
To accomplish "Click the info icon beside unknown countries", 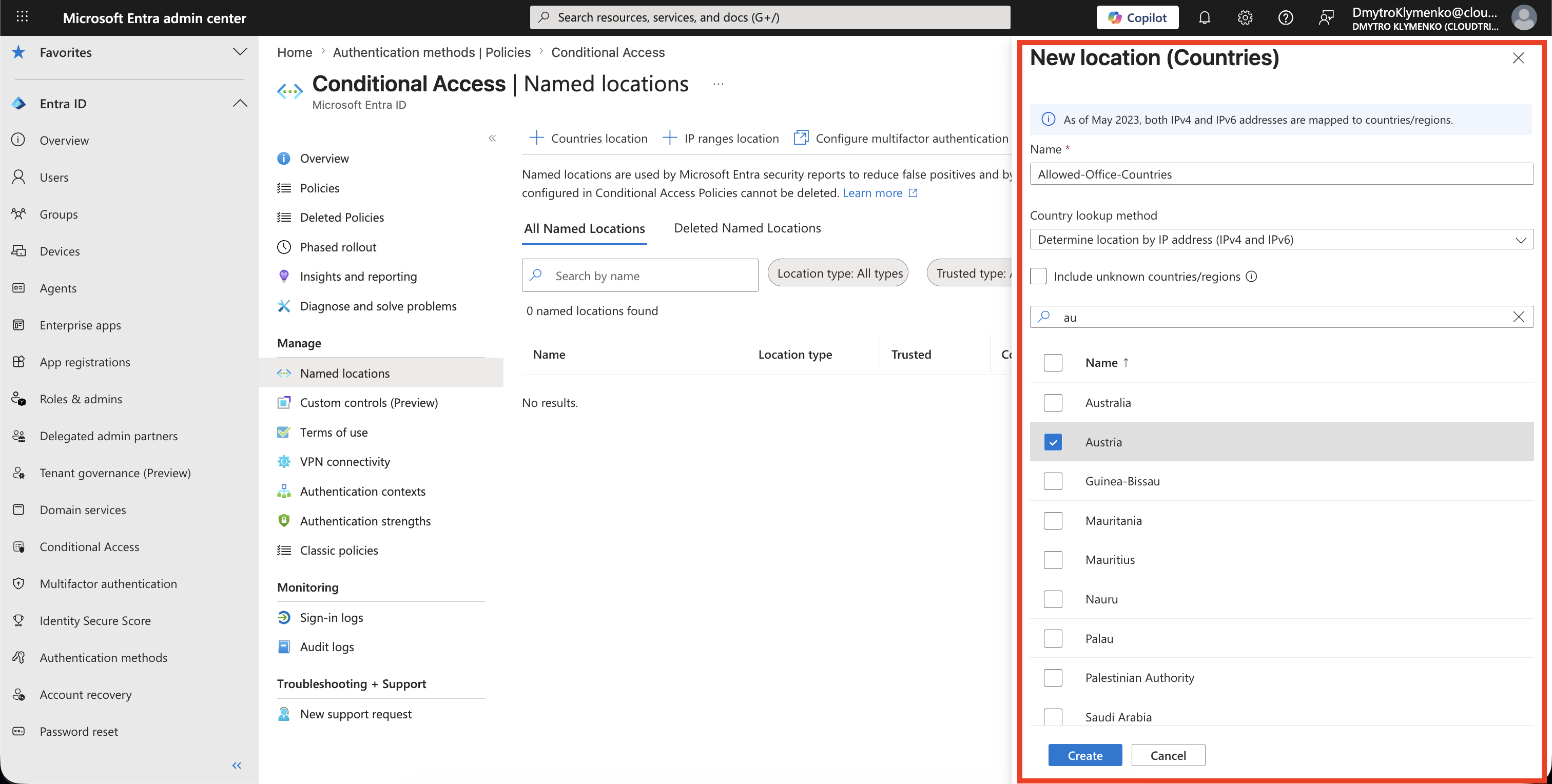I will (x=1251, y=277).
